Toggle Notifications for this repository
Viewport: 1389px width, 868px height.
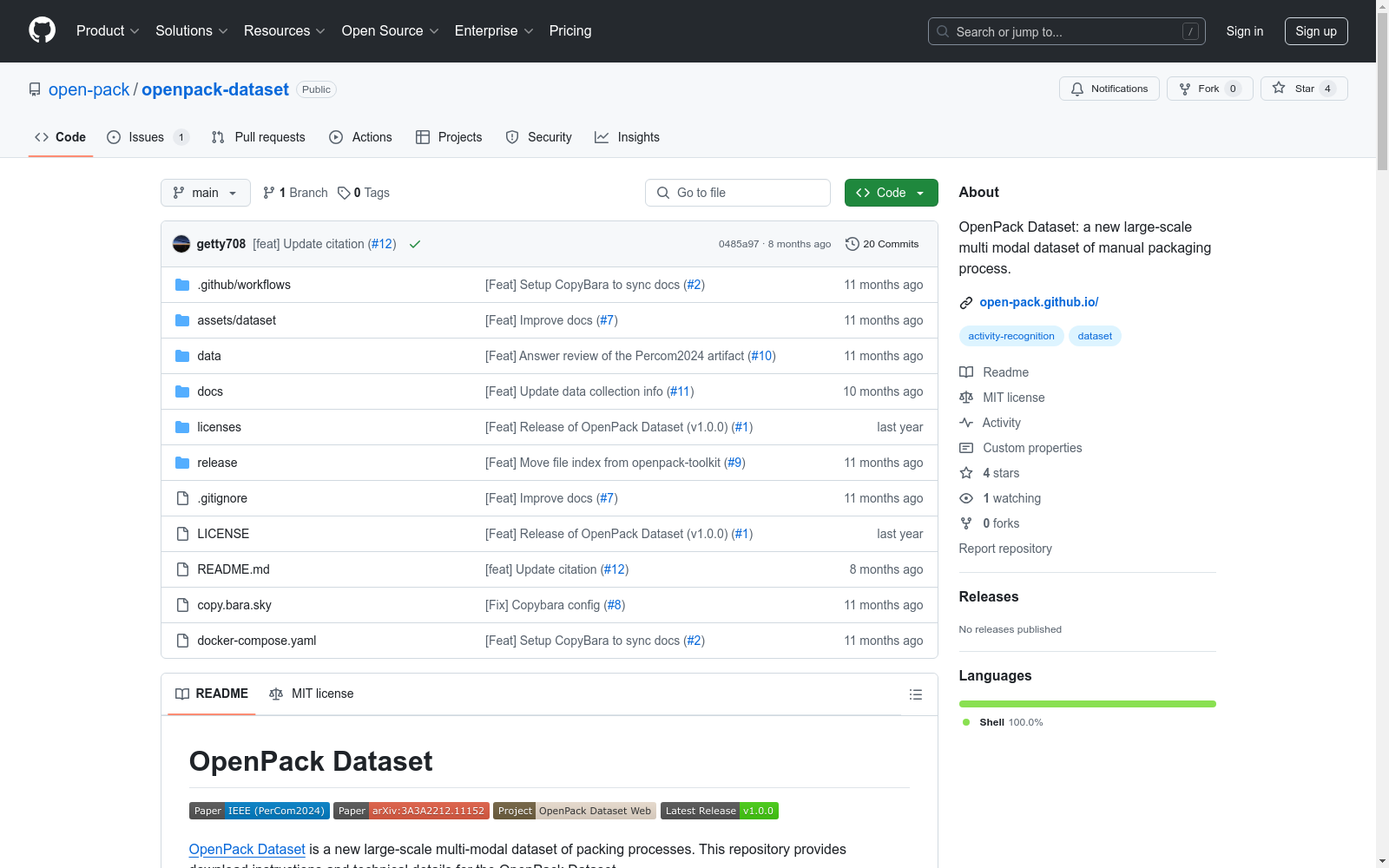[1109, 88]
